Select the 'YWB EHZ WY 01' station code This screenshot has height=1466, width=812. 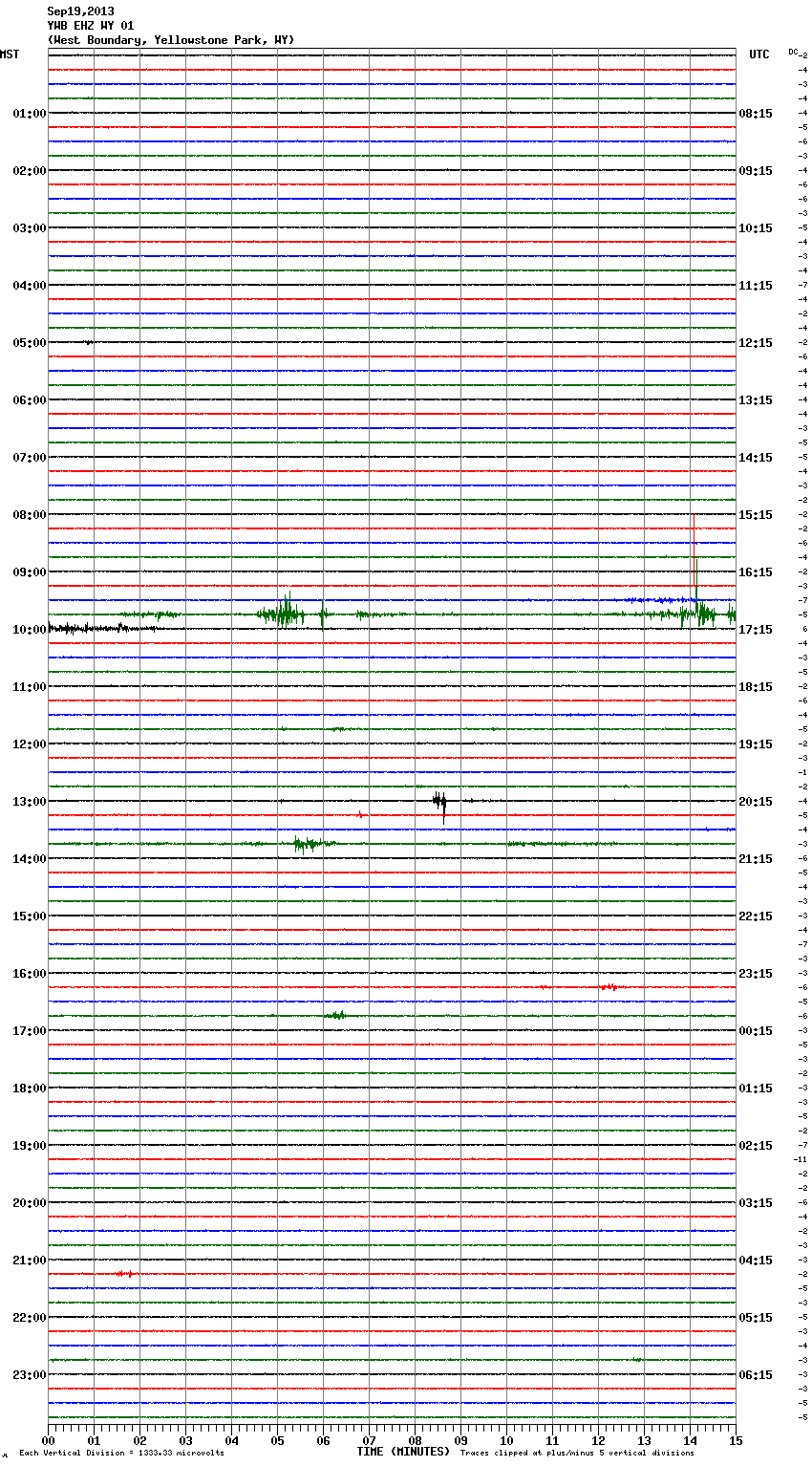coord(91,26)
